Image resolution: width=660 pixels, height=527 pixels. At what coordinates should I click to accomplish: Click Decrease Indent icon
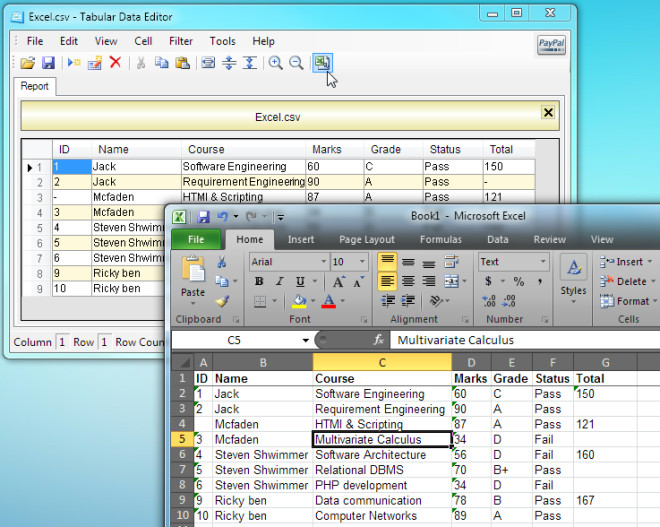point(388,301)
